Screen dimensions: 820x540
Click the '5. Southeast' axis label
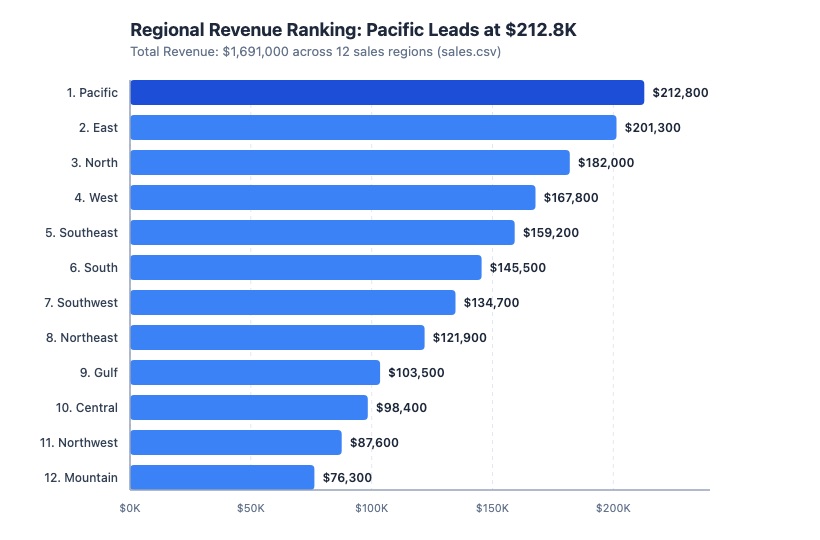[82, 233]
